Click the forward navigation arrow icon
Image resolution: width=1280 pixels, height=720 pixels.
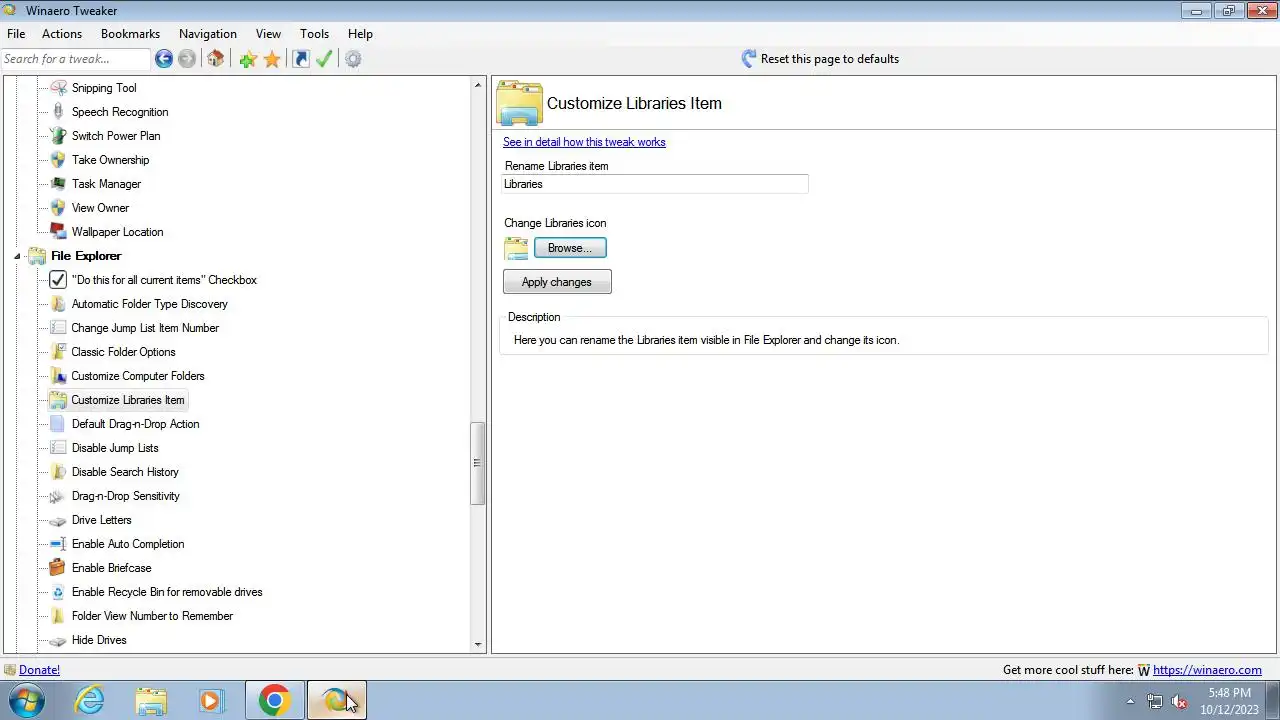point(187,59)
